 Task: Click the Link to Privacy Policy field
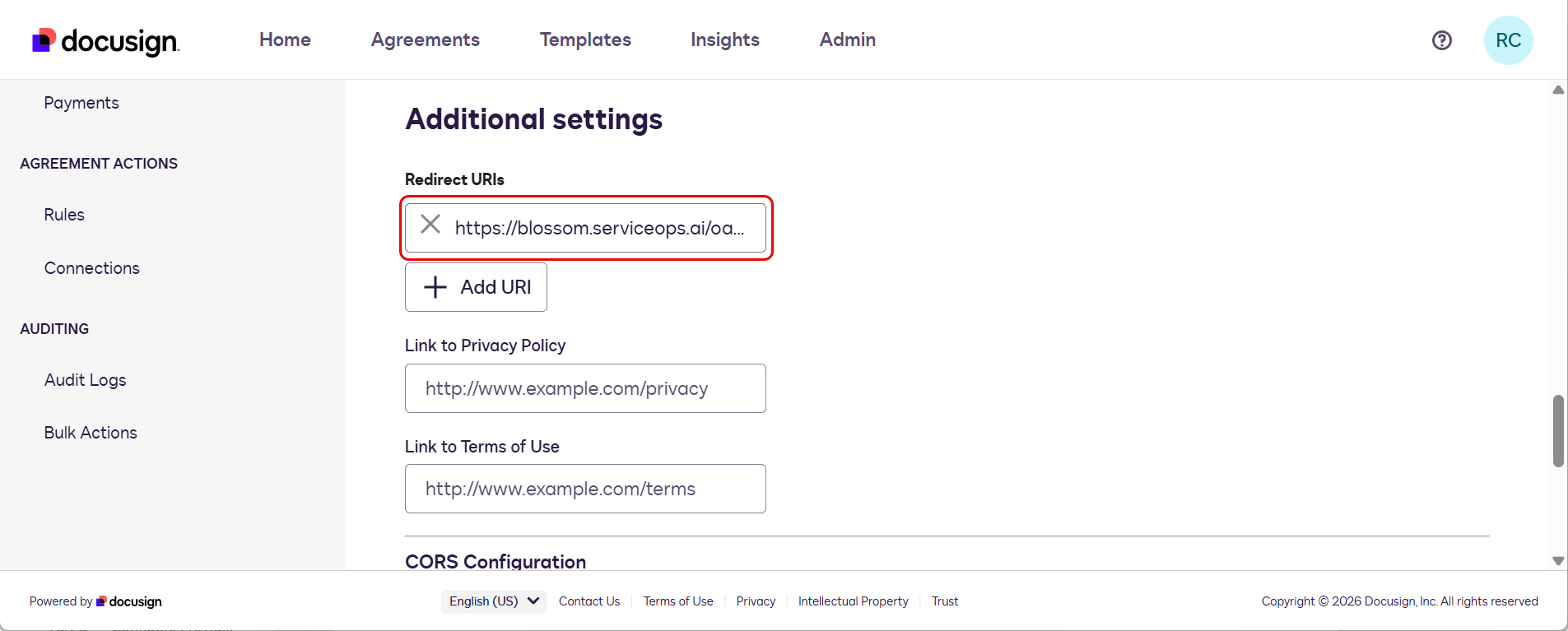(x=585, y=388)
